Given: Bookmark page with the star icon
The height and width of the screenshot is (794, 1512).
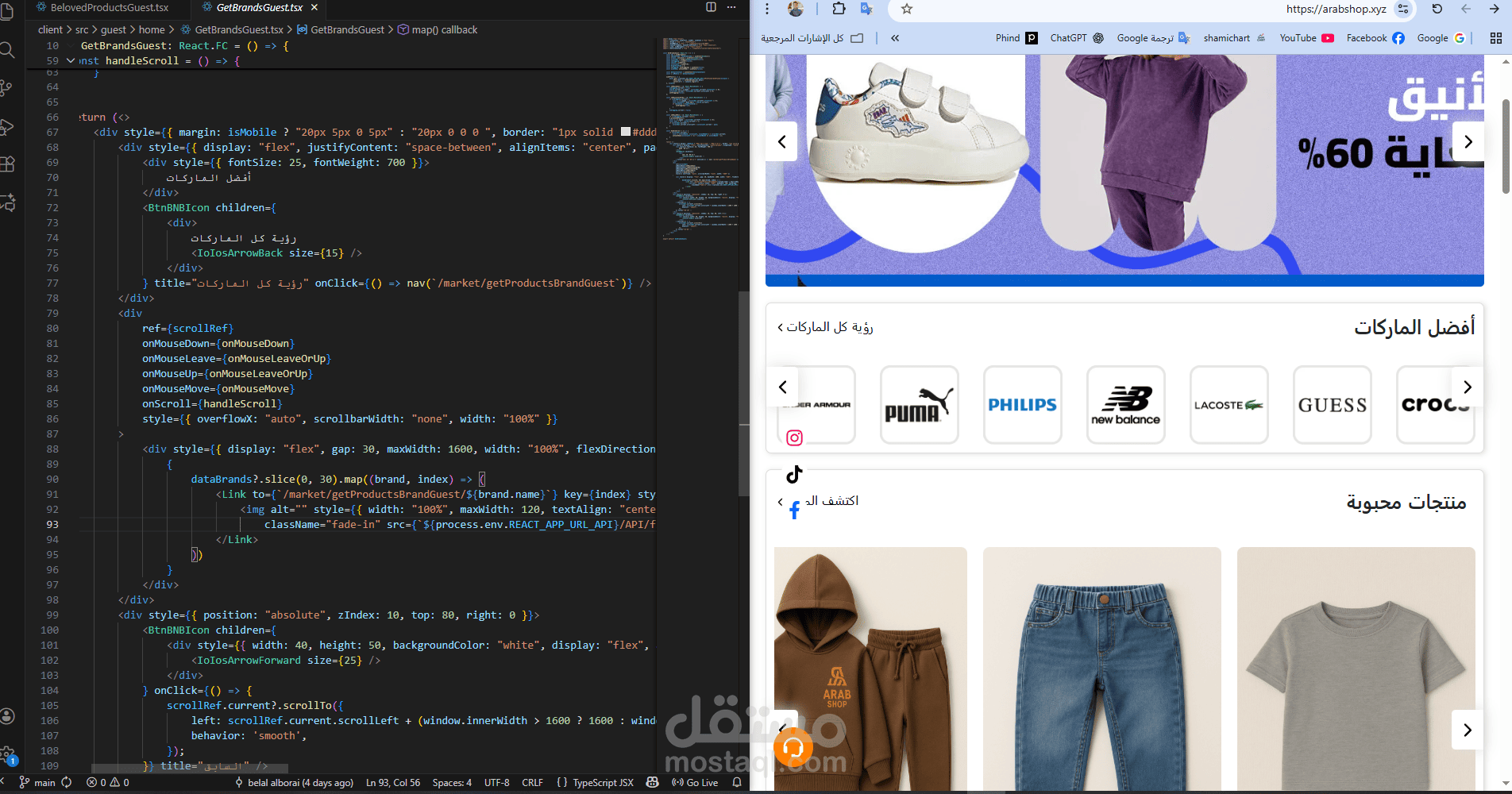Looking at the screenshot, I should (x=907, y=9).
